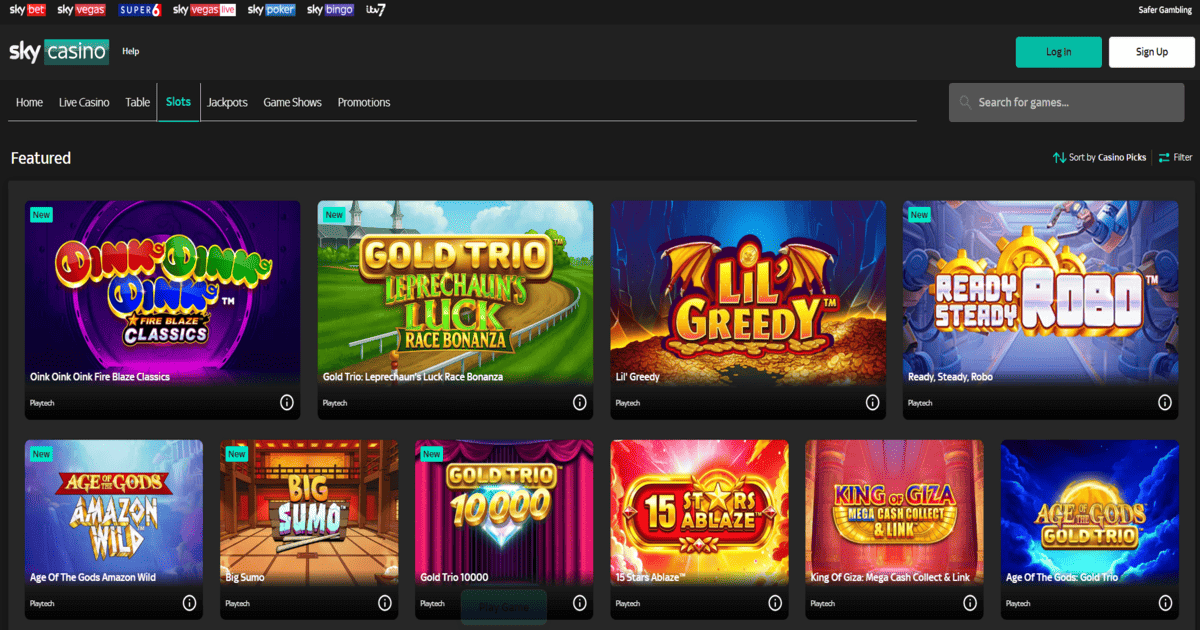Image resolution: width=1200 pixels, height=630 pixels.
Task: Show info for Gold Trio 10000
Action: [x=580, y=603]
